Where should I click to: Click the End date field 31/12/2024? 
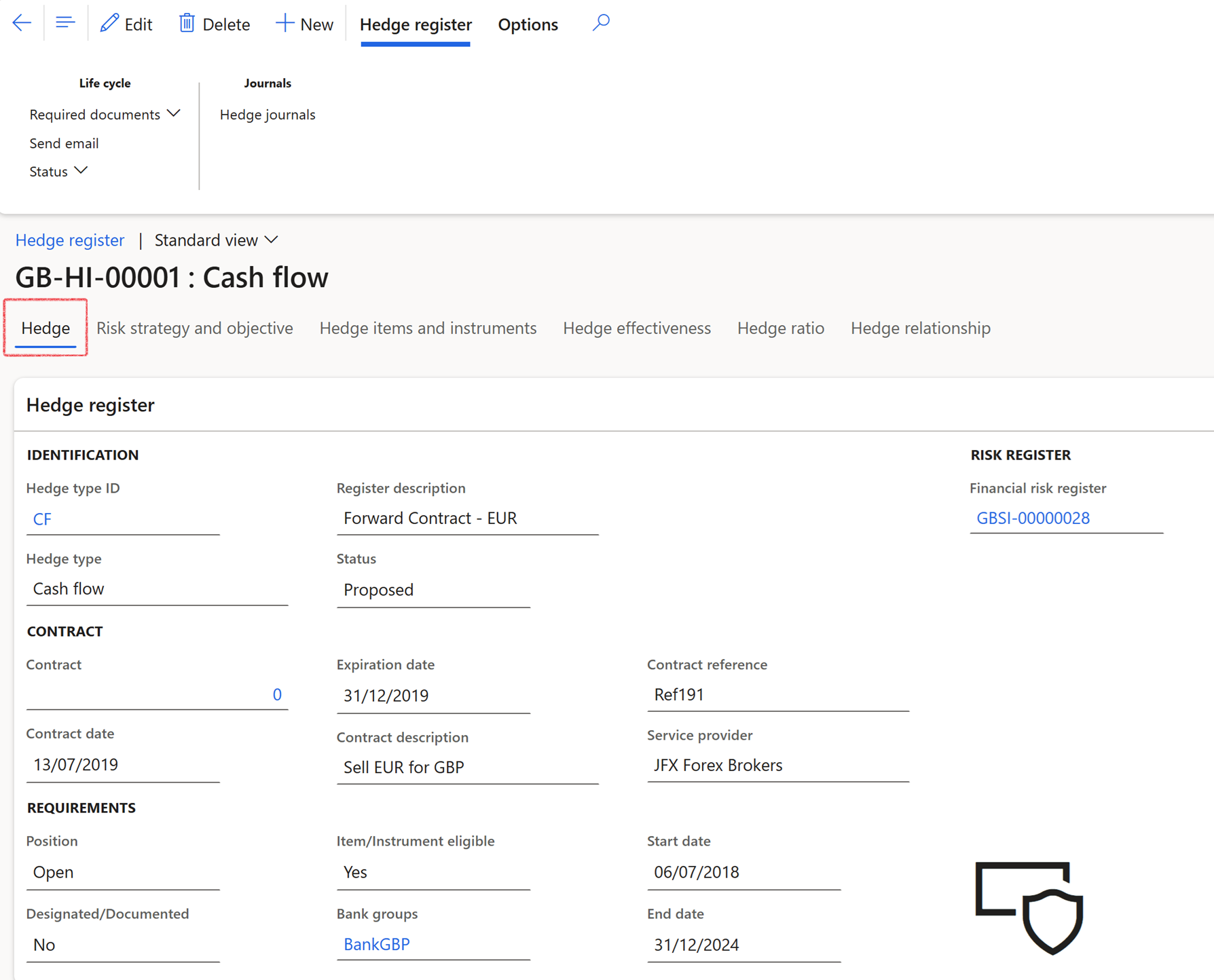(x=743, y=945)
